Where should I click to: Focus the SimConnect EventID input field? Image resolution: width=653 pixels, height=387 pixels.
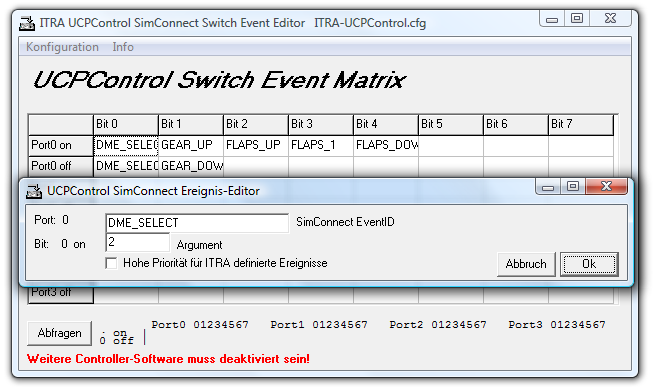pos(197,223)
